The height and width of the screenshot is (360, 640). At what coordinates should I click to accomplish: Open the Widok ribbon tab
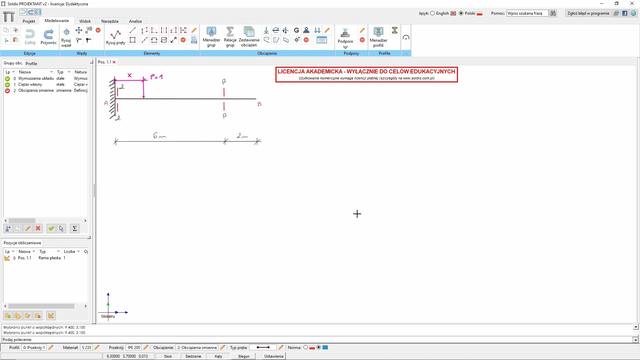click(x=85, y=21)
